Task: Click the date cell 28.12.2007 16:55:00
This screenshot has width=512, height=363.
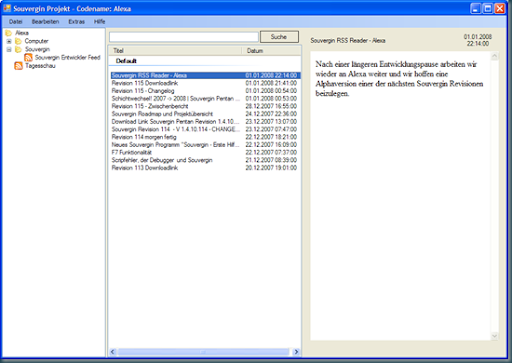Action: pyautogui.click(x=271, y=106)
